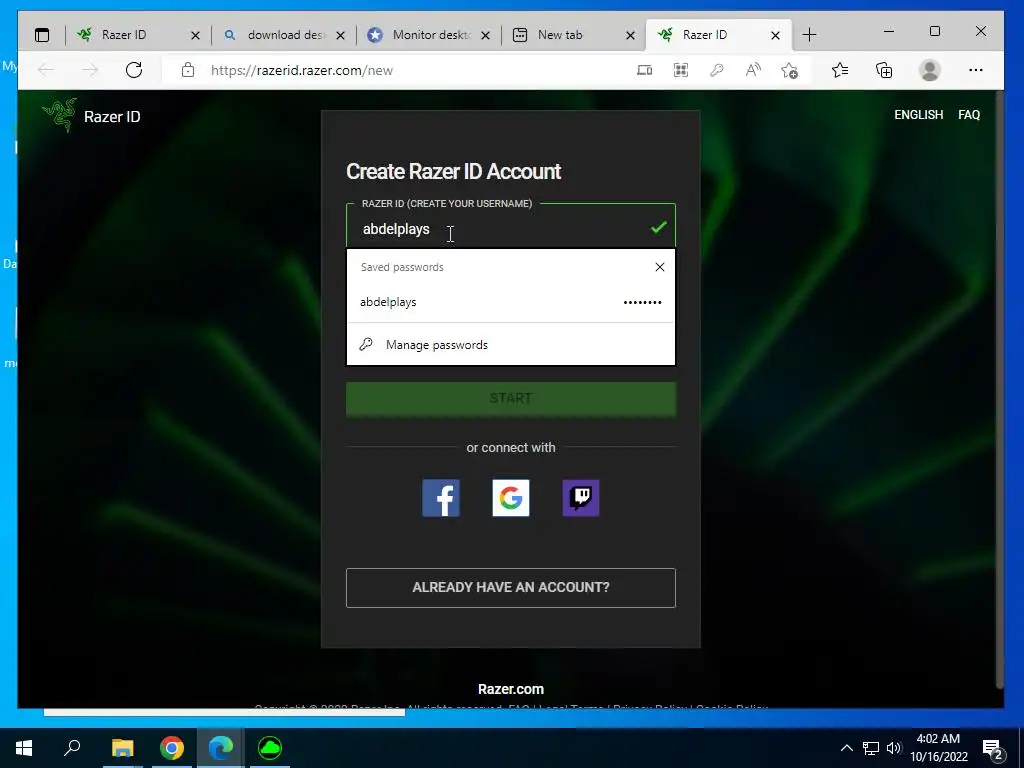View site information lock icon

click(188, 70)
